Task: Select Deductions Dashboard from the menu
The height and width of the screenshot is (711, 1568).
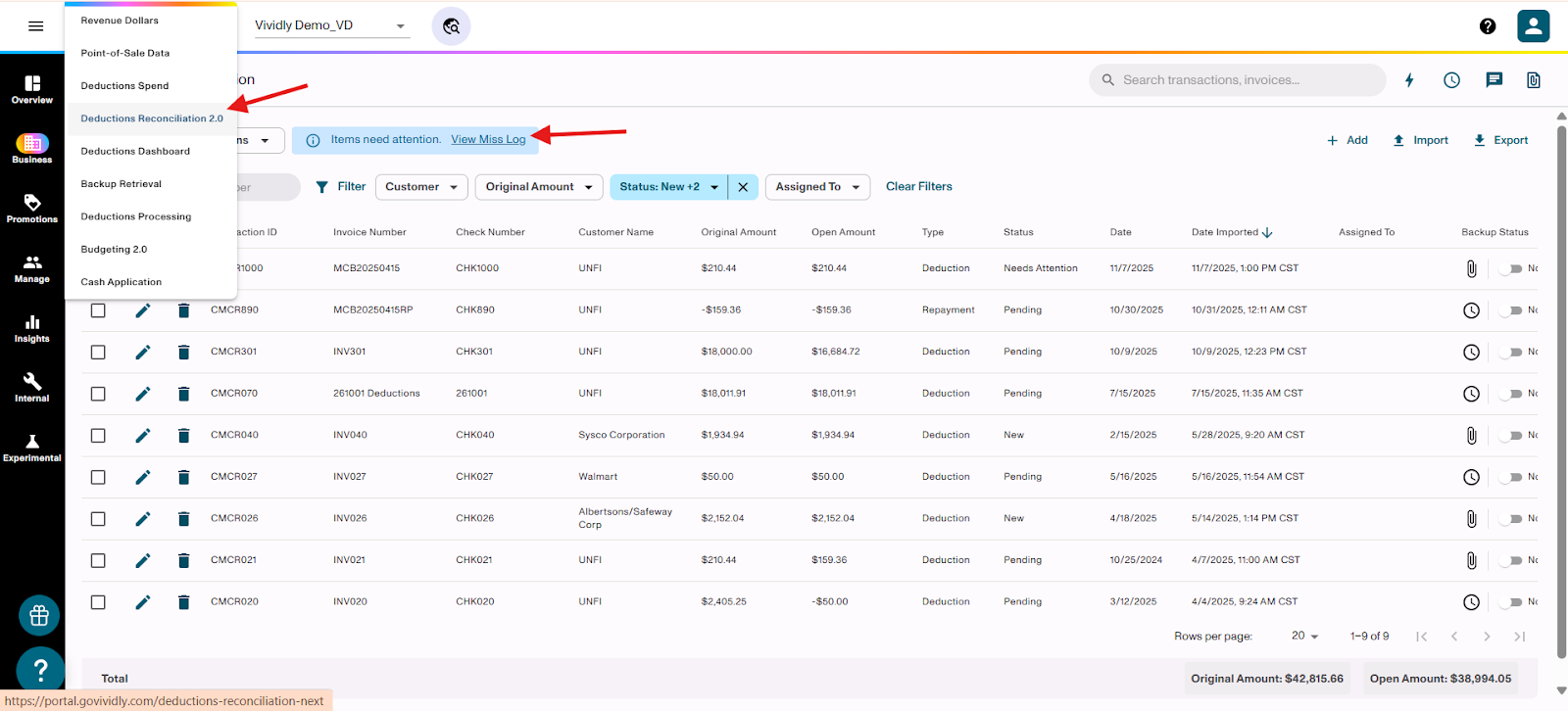Action: tap(135, 152)
